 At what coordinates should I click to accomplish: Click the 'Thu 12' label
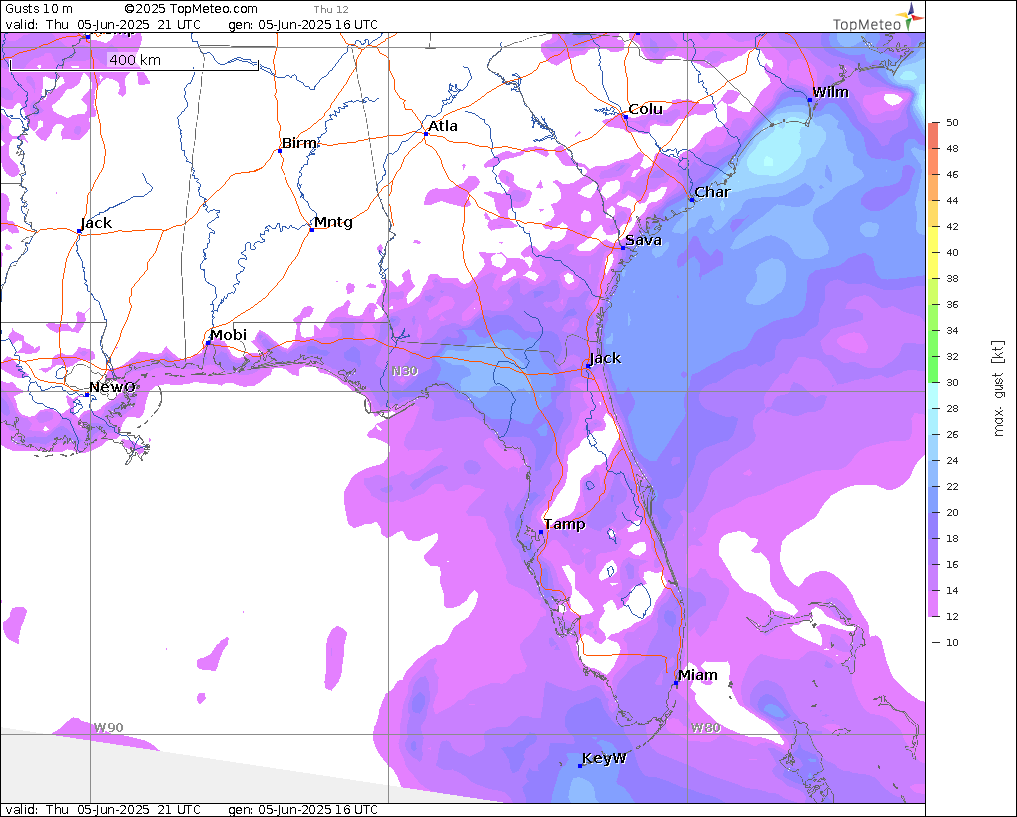pos(331,10)
